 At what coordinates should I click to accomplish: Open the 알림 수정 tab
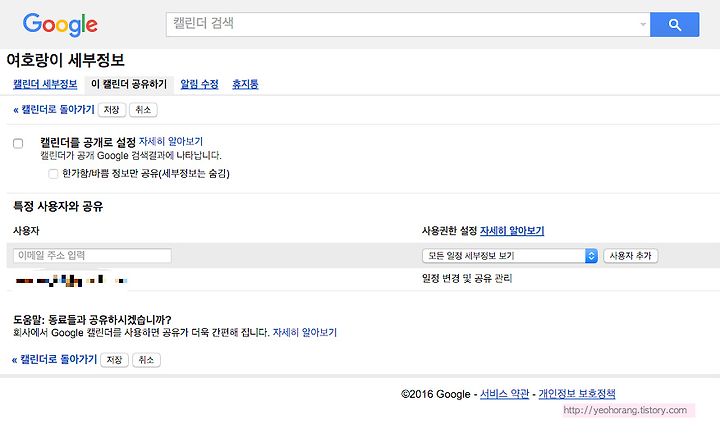(199, 84)
